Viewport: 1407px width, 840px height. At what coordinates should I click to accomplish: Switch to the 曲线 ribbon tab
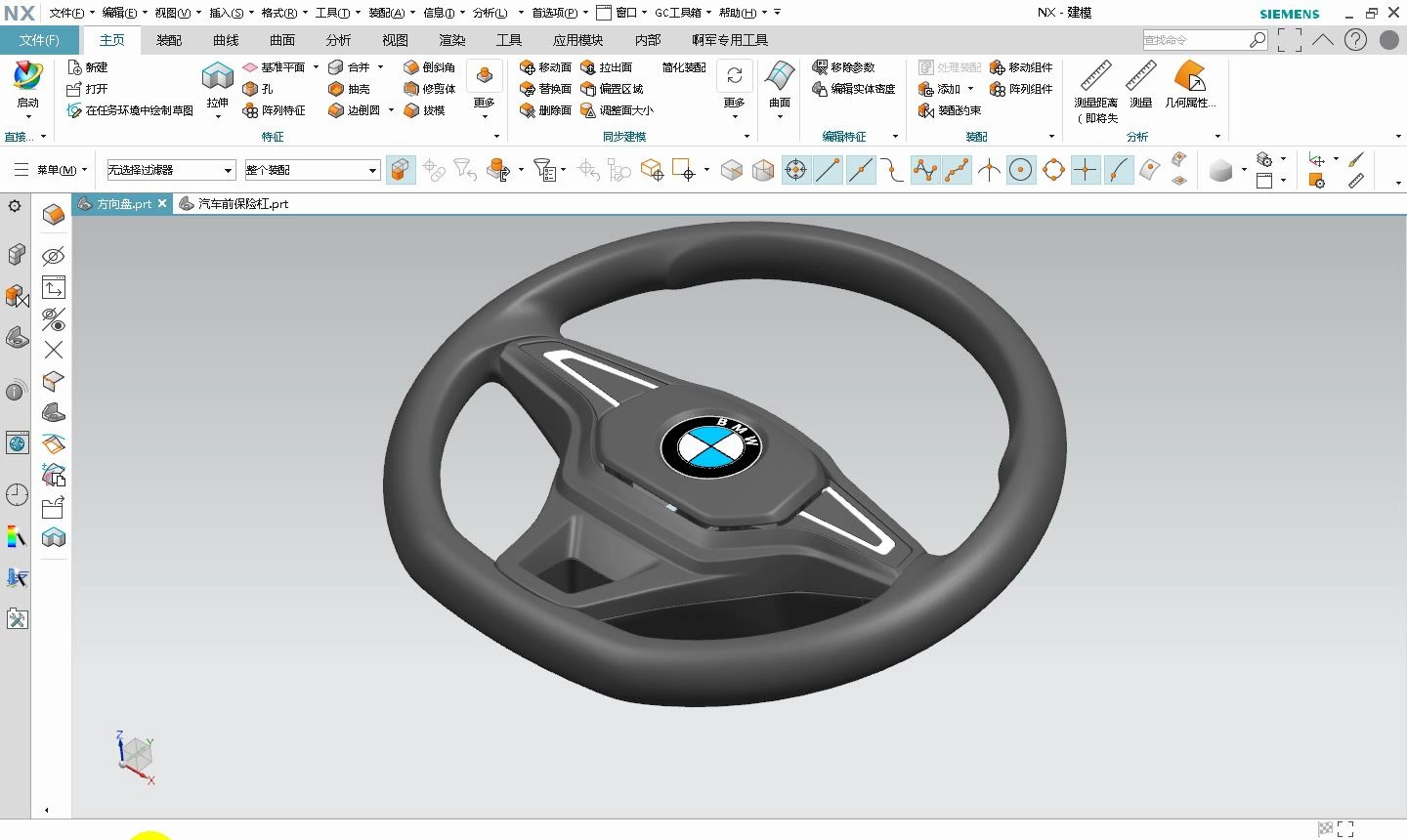(226, 40)
